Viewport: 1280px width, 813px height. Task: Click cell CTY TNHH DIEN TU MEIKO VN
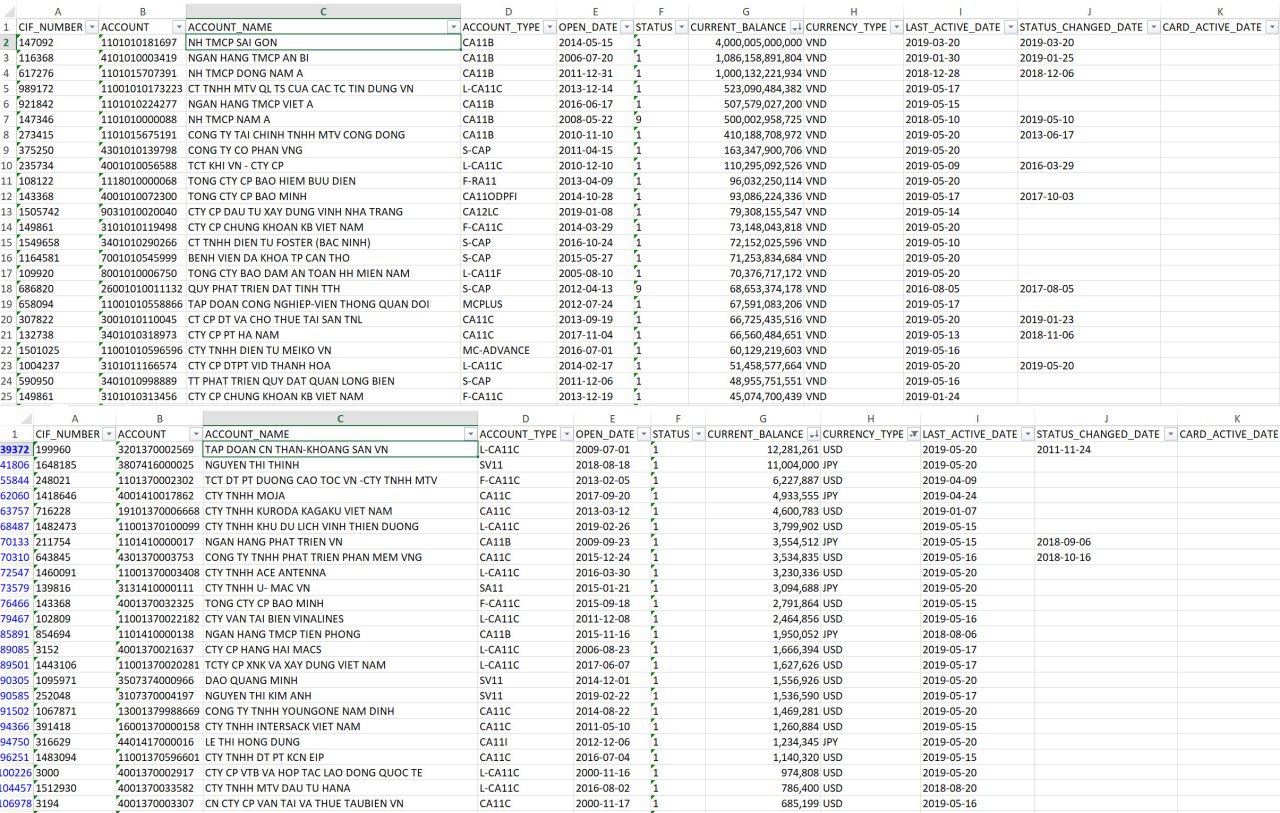(323, 350)
